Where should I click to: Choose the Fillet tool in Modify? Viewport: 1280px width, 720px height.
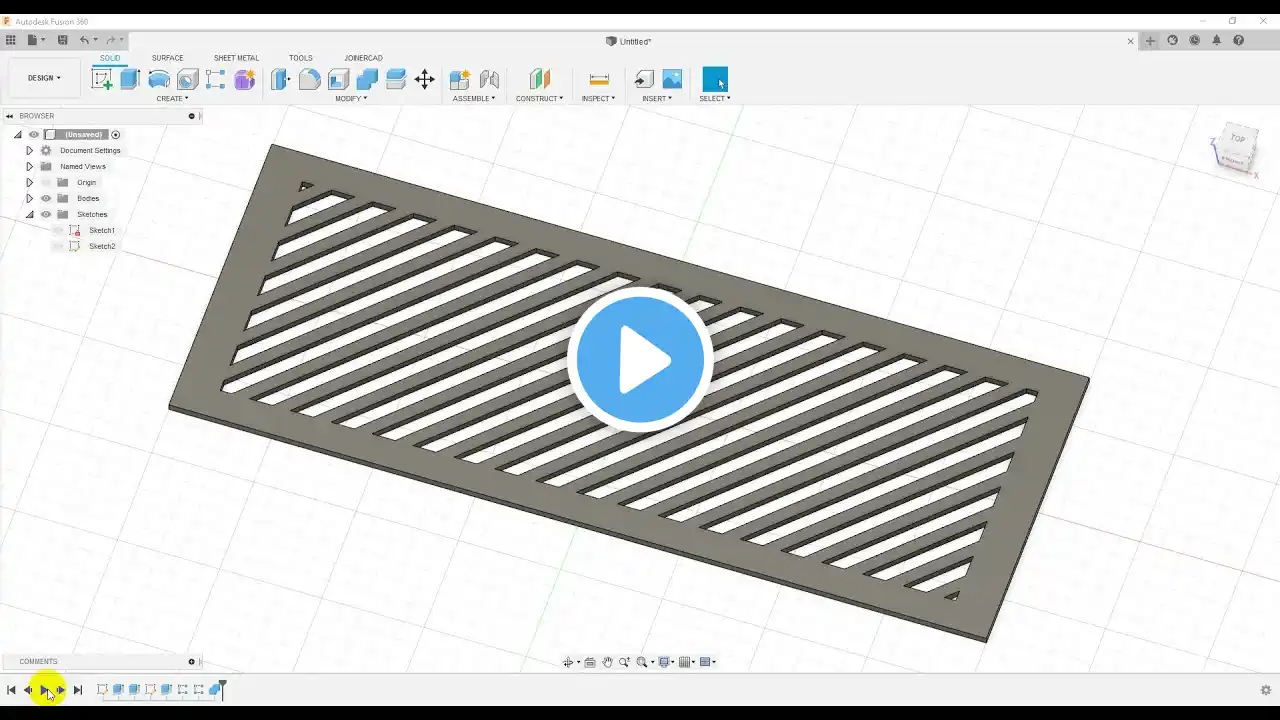pos(310,80)
